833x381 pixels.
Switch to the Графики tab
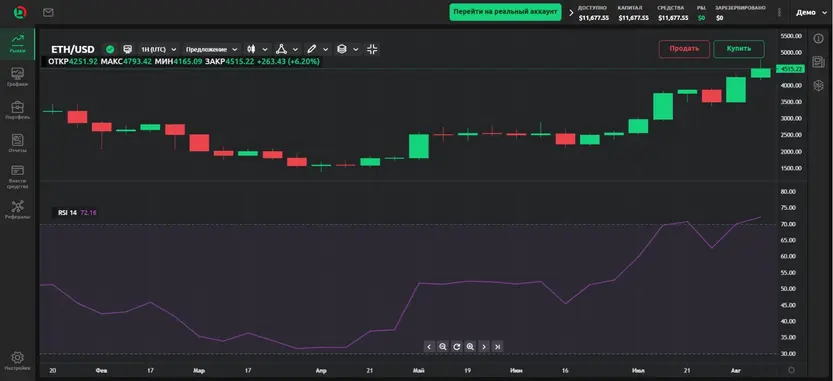[18, 77]
